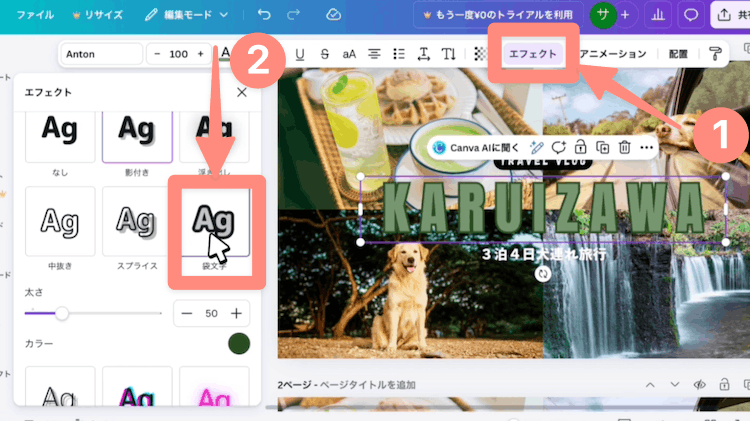Delete the selected element
750x421 pixels.
click(x=624, y=148)
